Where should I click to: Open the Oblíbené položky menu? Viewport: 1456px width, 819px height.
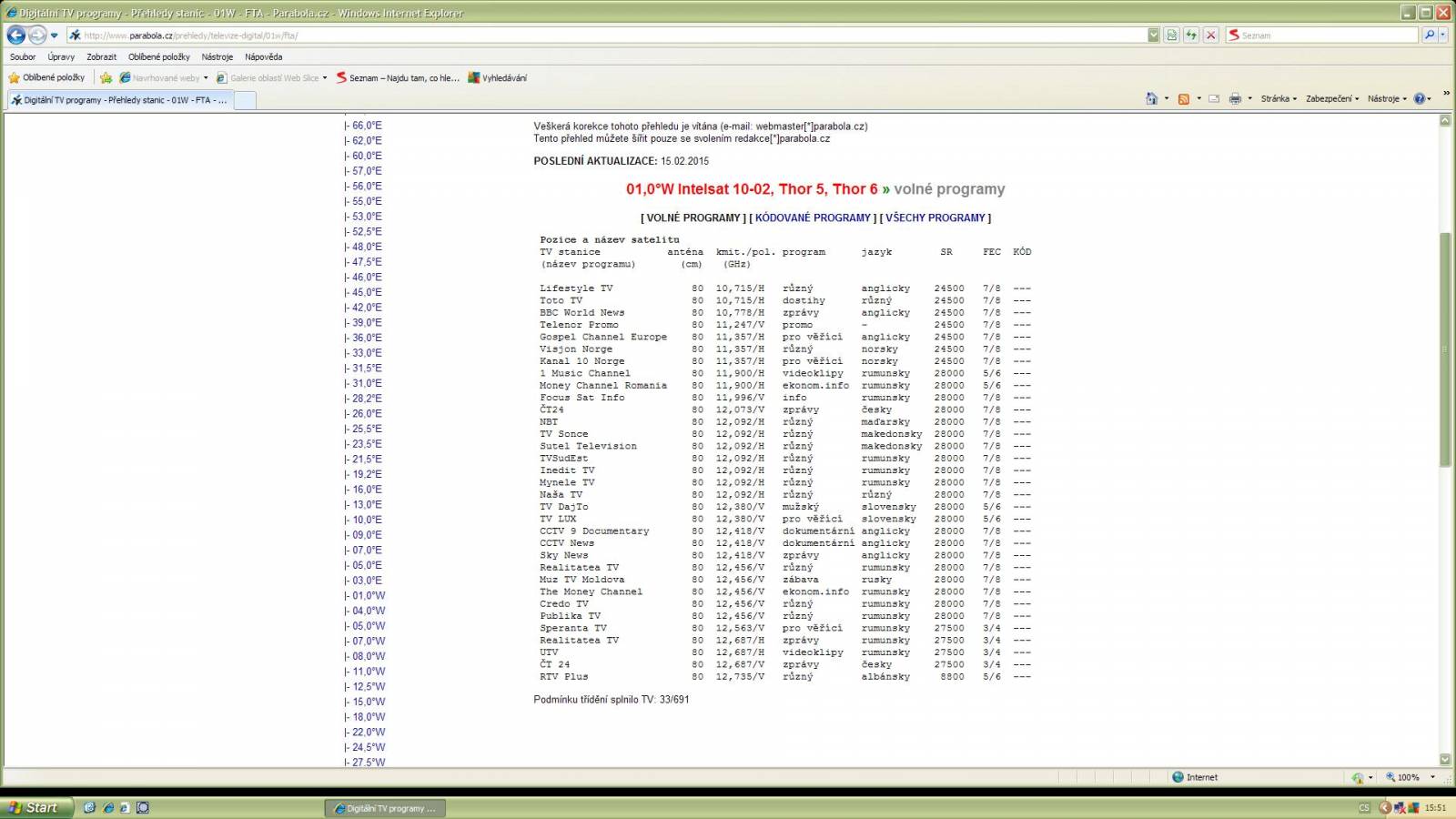(159, 56)
